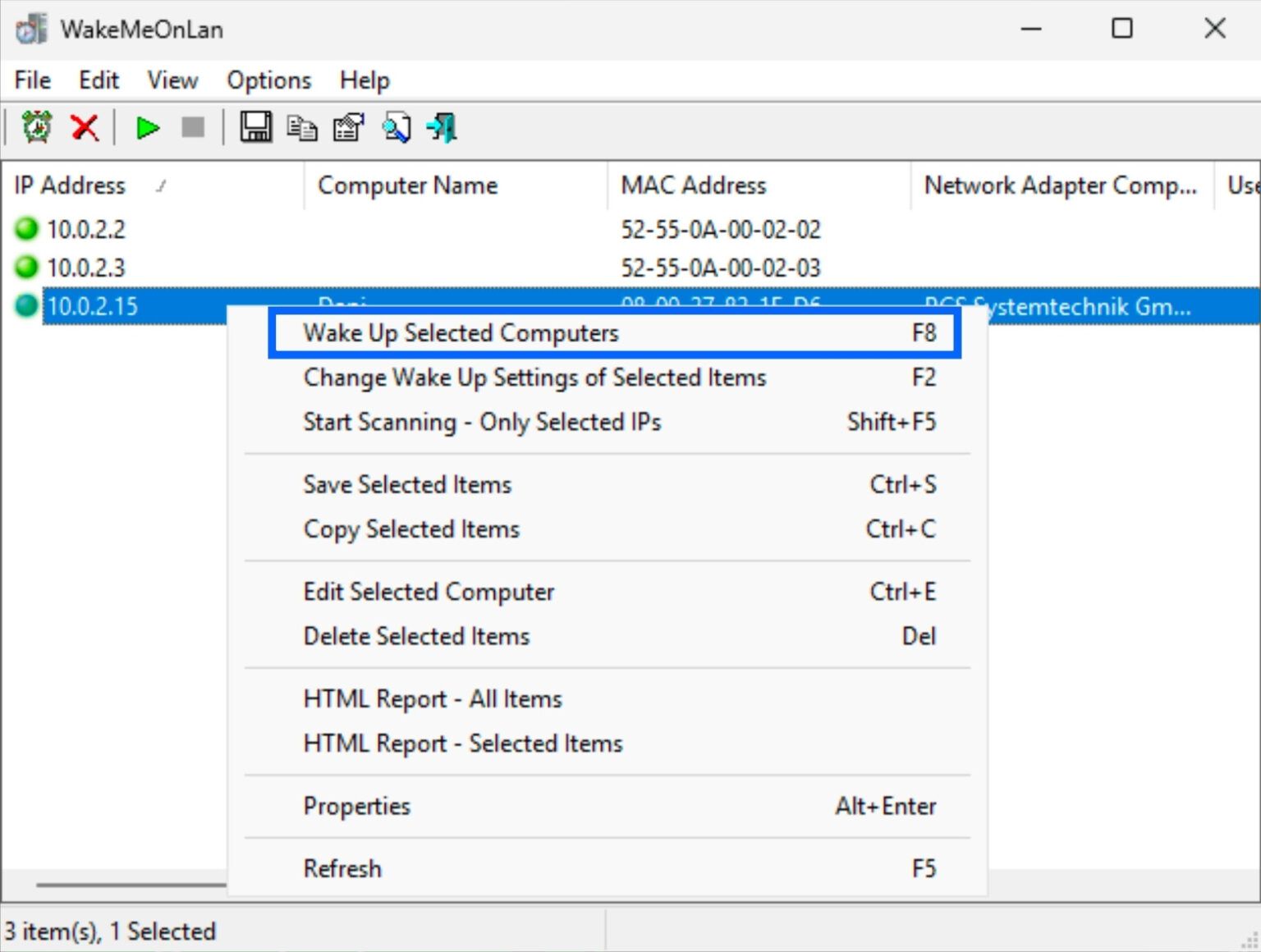The width and height of the screenshot is (1261, 952).
Task: Choose Start Scanning - Only Selected IPs
Action: [x=482, y=422]
